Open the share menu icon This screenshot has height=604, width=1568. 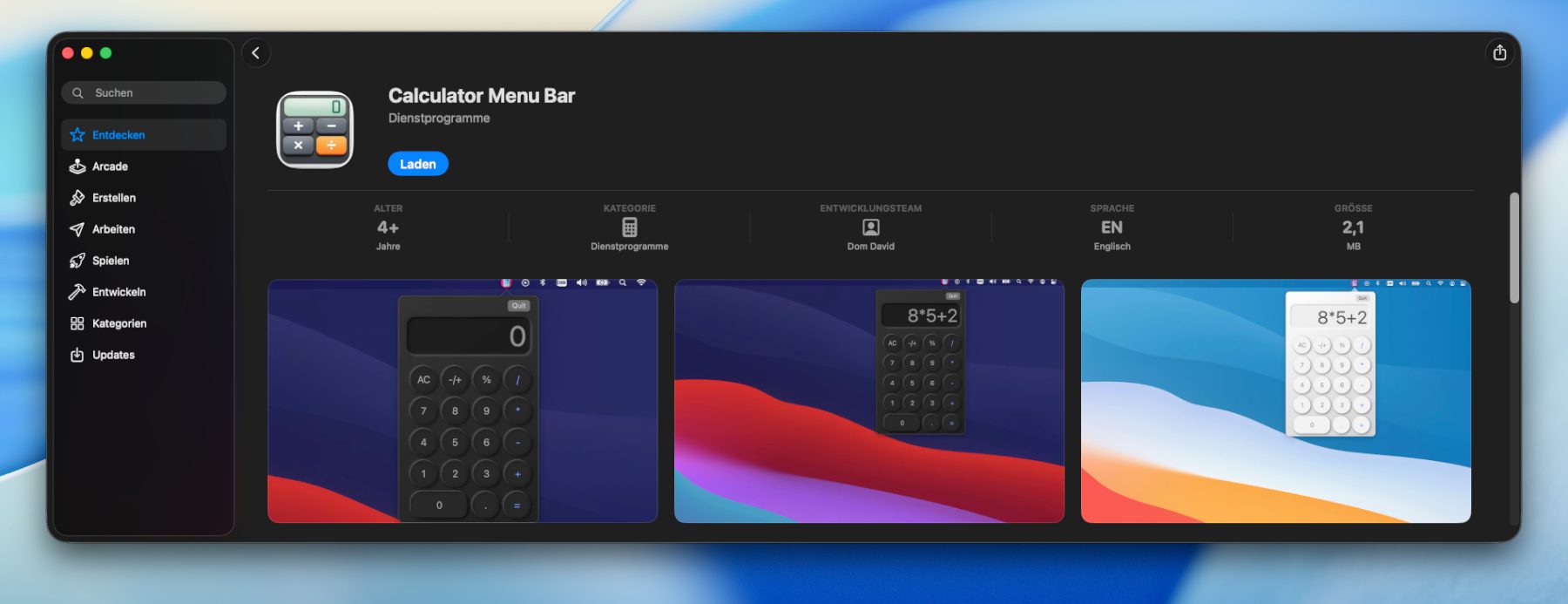coord(1499,53)
